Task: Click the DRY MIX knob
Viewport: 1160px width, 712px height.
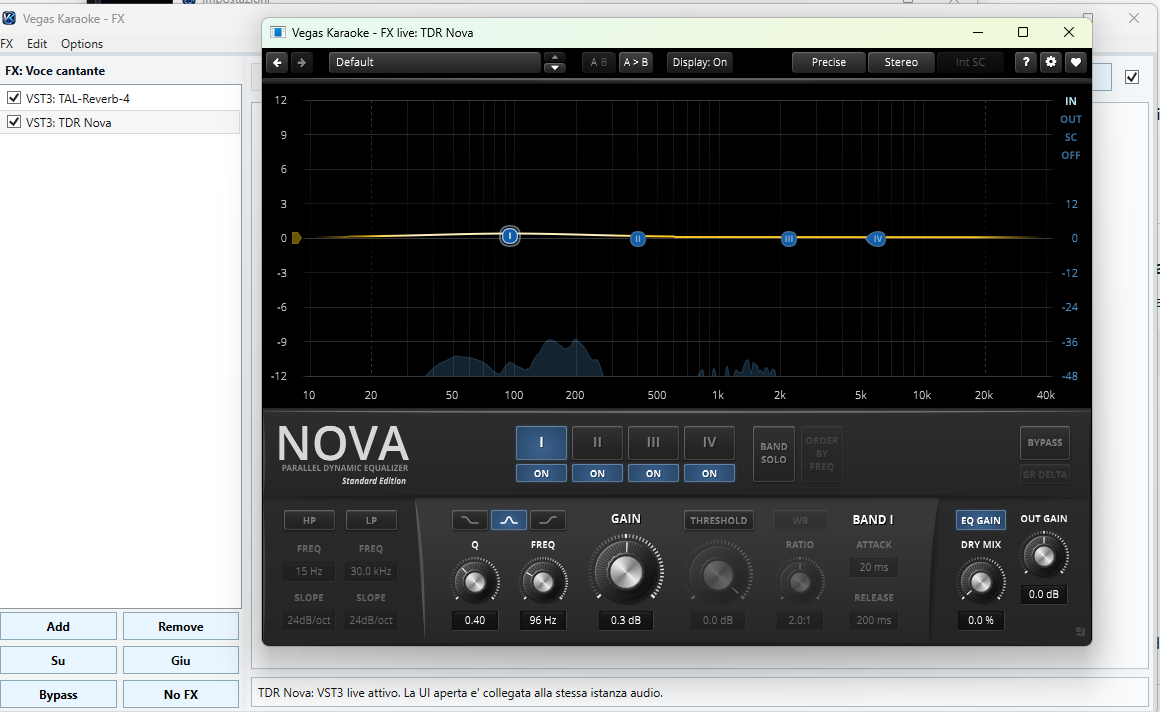Action: tap(981, 582)
